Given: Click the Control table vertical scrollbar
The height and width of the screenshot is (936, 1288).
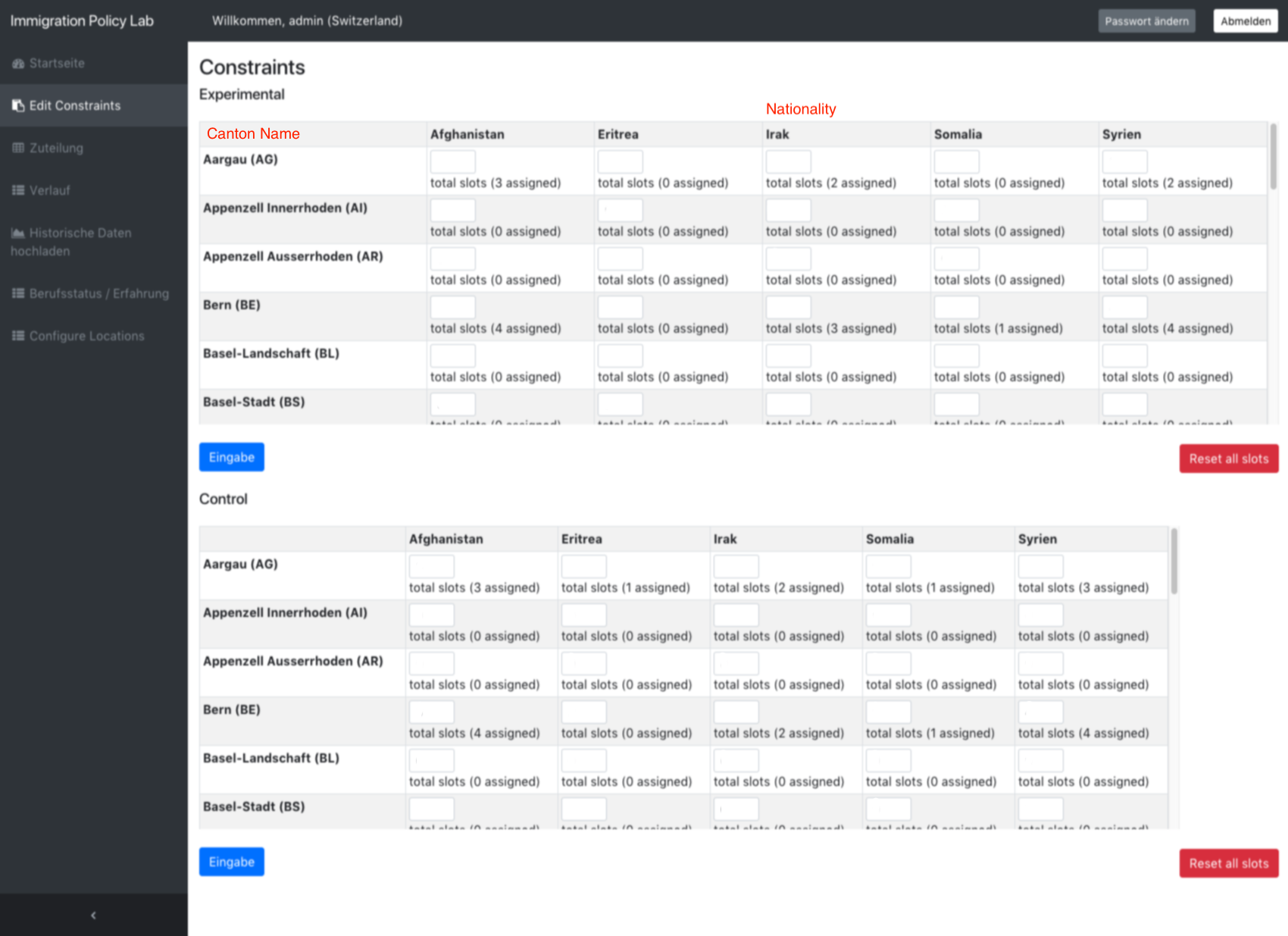Looking at the screenshot, I should [1174, 561].
